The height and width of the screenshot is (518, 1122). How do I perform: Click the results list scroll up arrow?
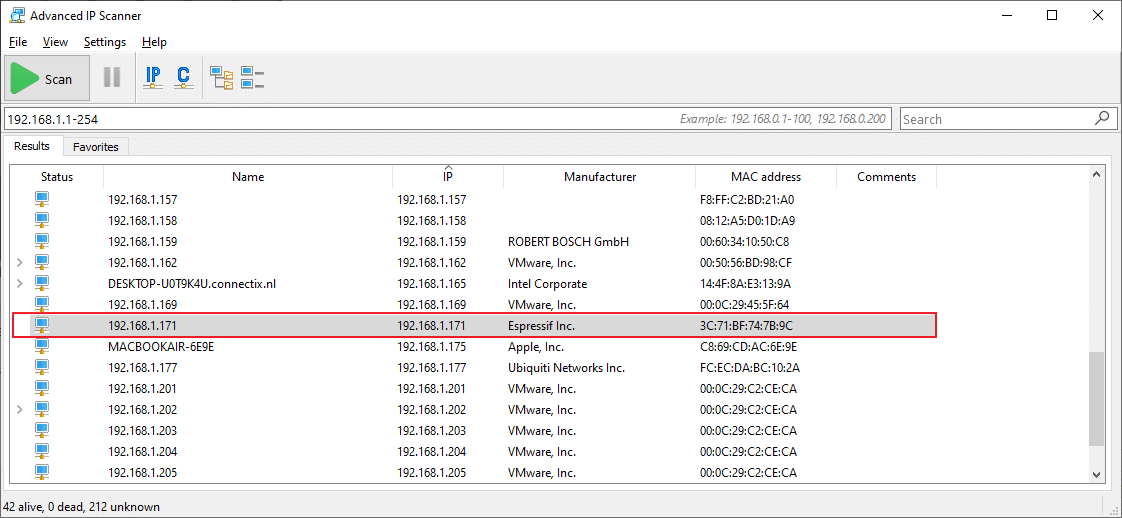coord(1096,174)
